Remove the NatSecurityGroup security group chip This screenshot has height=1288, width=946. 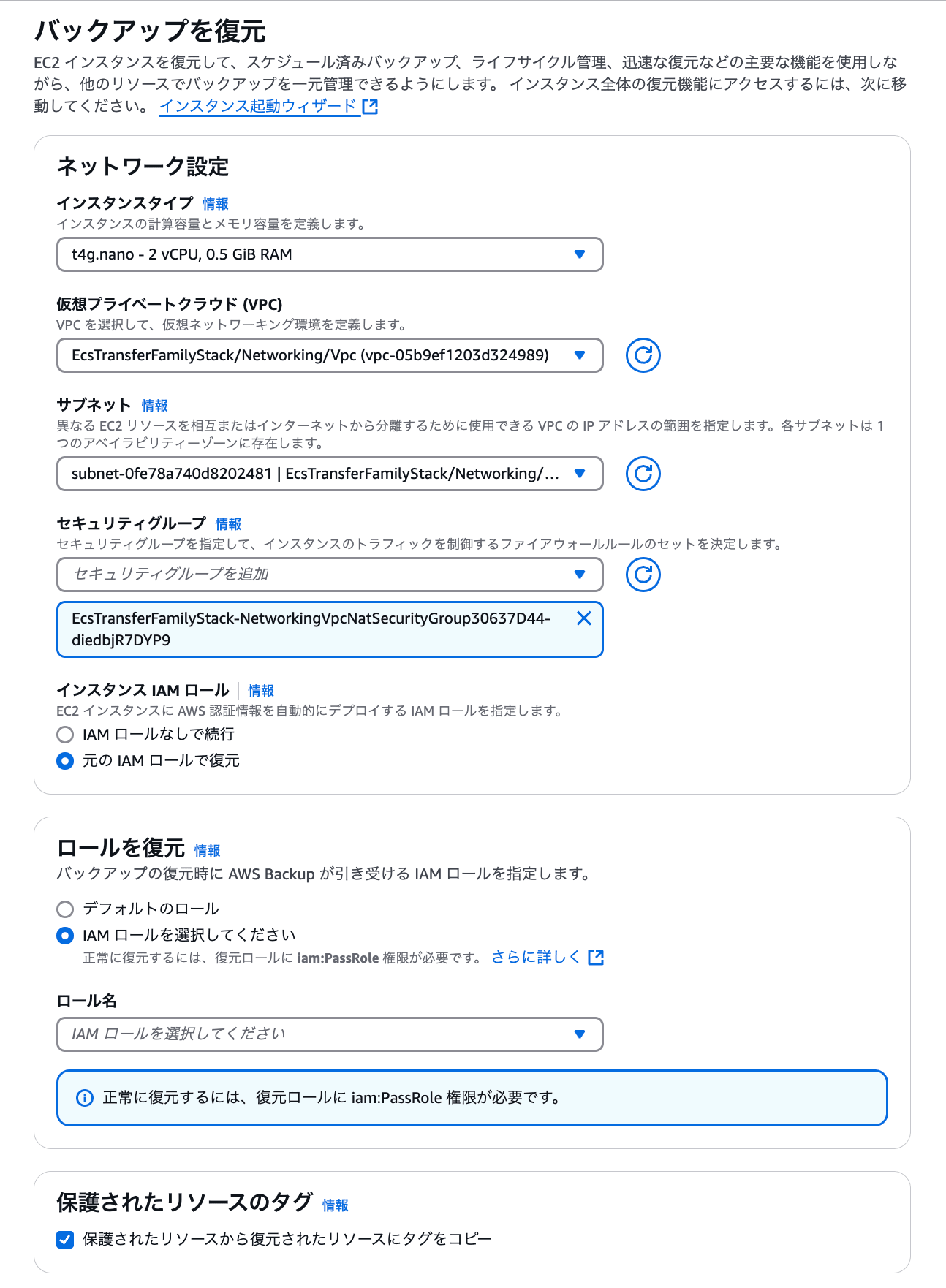(584, 618)
